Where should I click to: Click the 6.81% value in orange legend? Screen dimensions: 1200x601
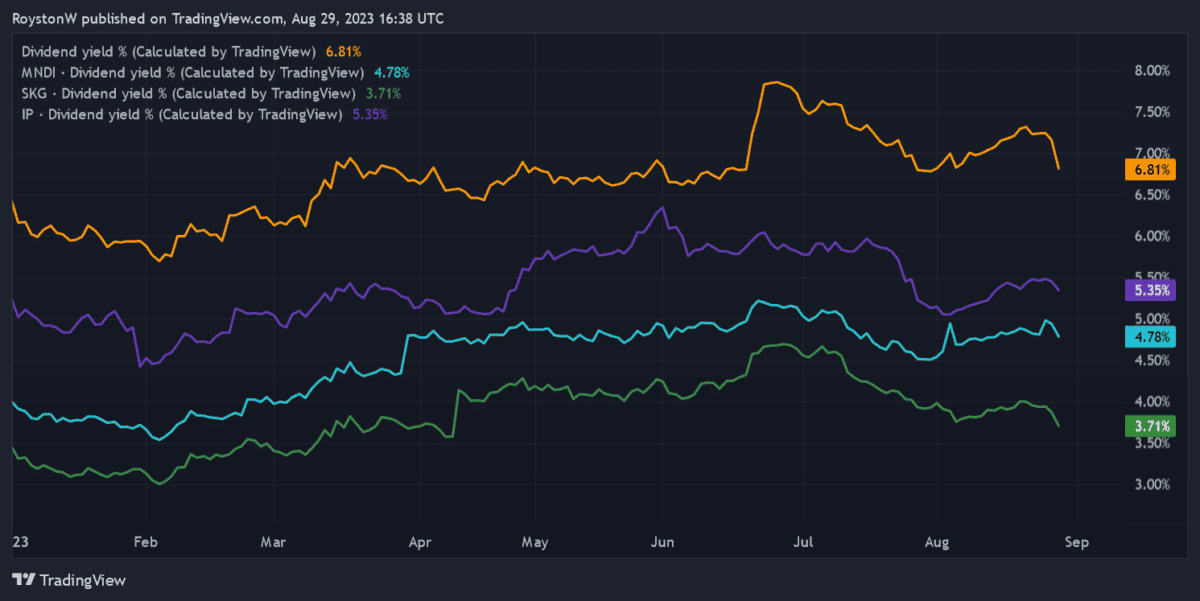tap(343, 51)
